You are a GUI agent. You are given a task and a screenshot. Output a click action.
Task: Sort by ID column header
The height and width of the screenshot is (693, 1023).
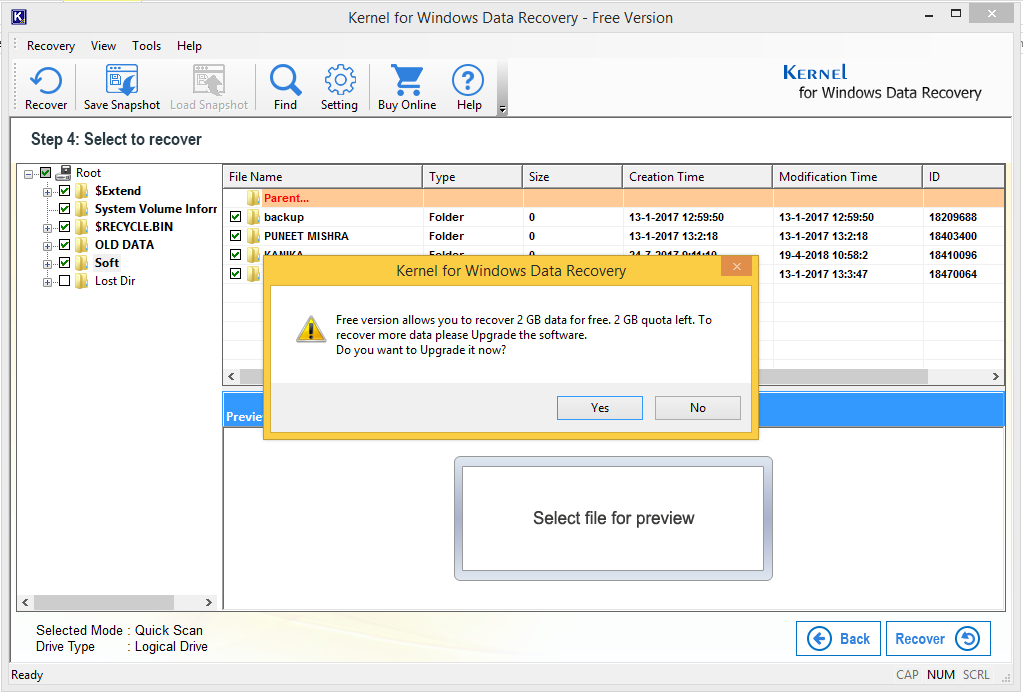coord(964,177)
